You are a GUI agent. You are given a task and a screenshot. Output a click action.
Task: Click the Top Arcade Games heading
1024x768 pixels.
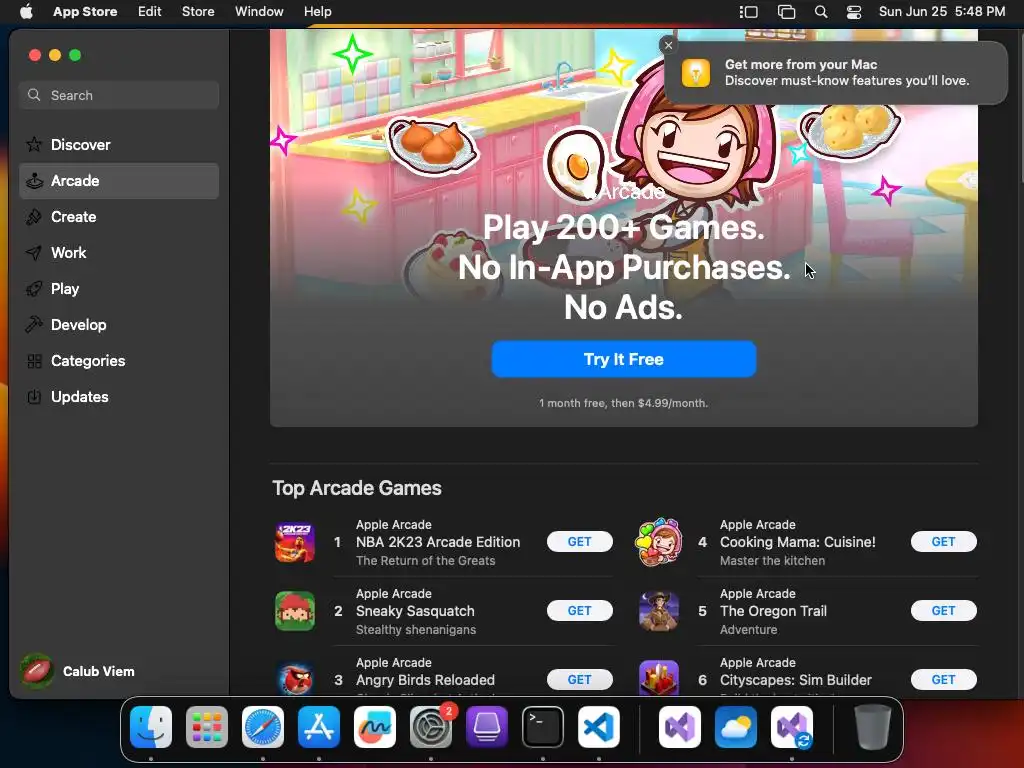point(357,488)
